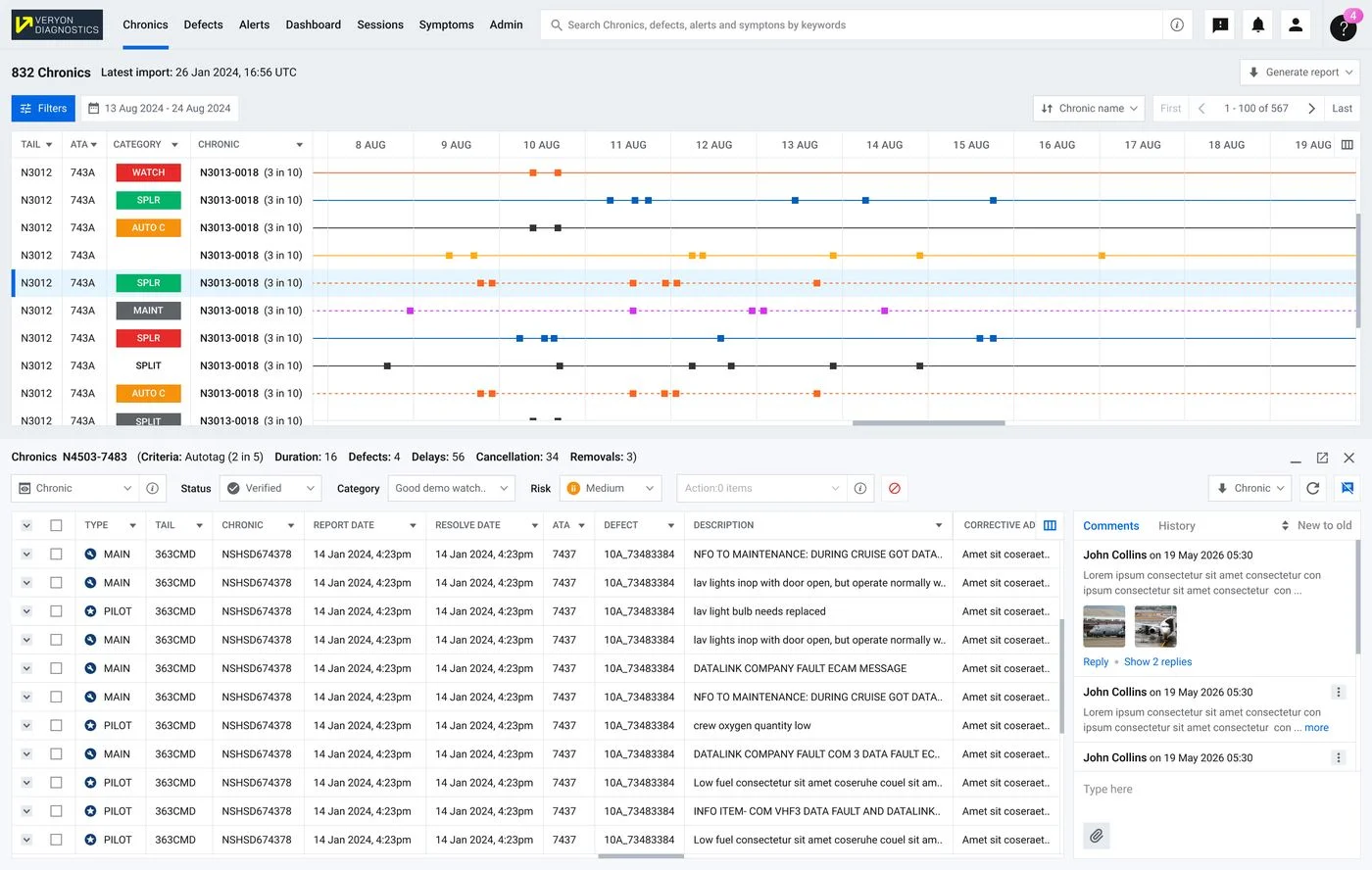Check the box for lav light bulb needs replaced row
Image resolution: width=1372 pixels, height=870 pixels.
tap(56, 611)
